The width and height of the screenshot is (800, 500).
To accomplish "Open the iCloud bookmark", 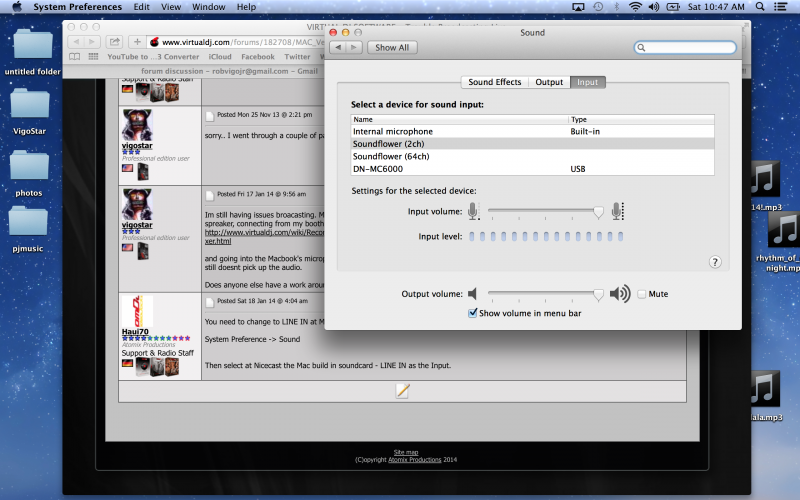I will click(220, 57).
